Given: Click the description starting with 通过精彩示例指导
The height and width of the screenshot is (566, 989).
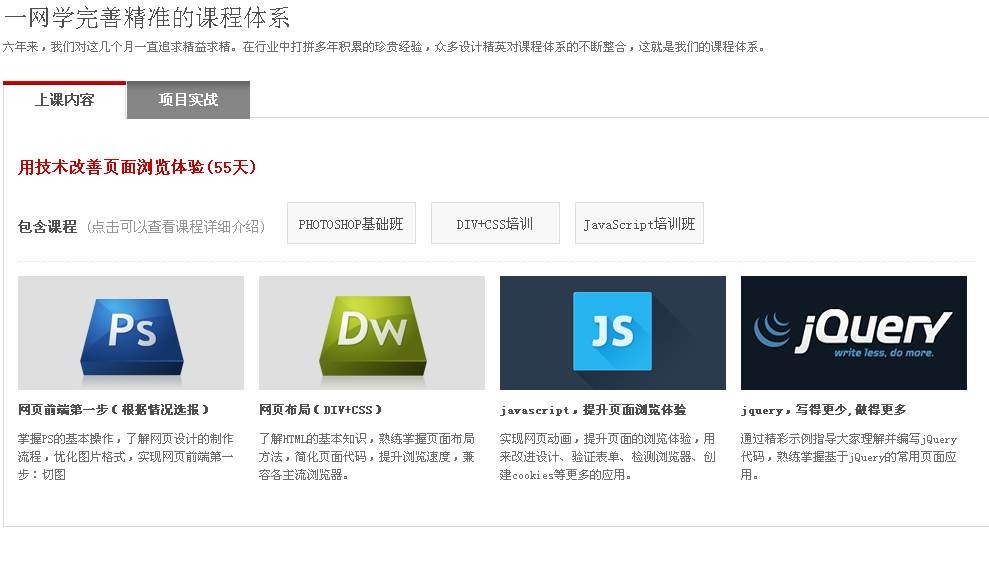Looking at the screenshot, I should coord(848,456).
